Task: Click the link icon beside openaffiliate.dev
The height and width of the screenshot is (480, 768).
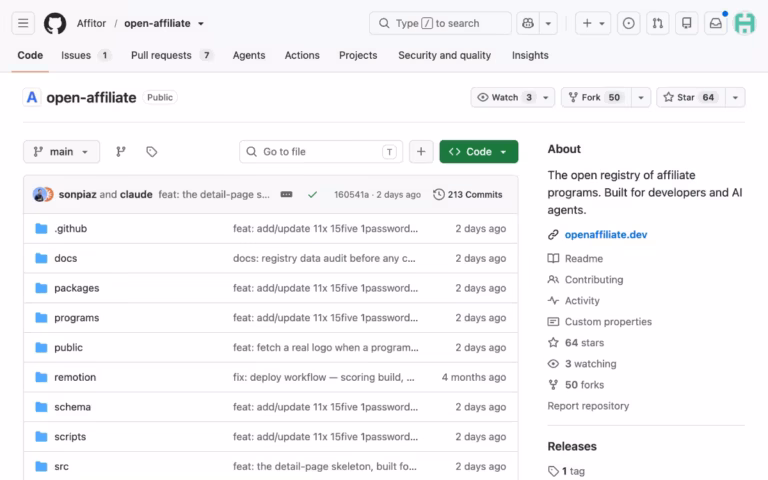Action: pos(553,235)
